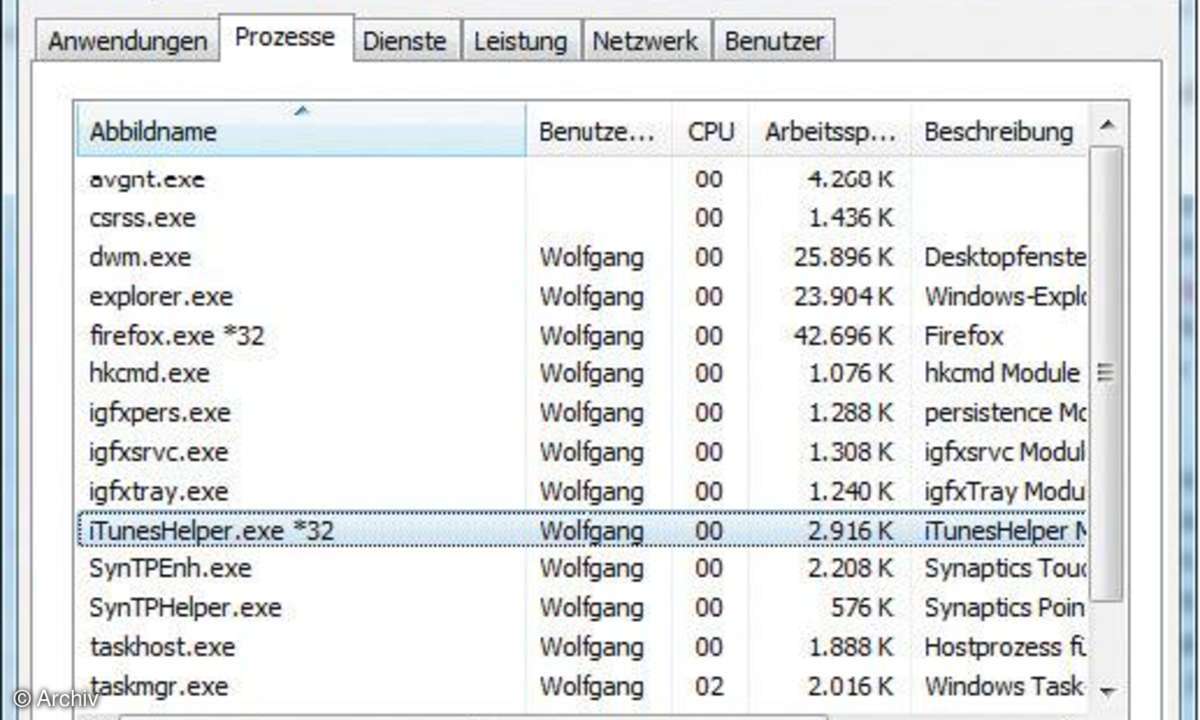Click the Beschreibung column header
1200x720 pixels.
pos(998,130)
